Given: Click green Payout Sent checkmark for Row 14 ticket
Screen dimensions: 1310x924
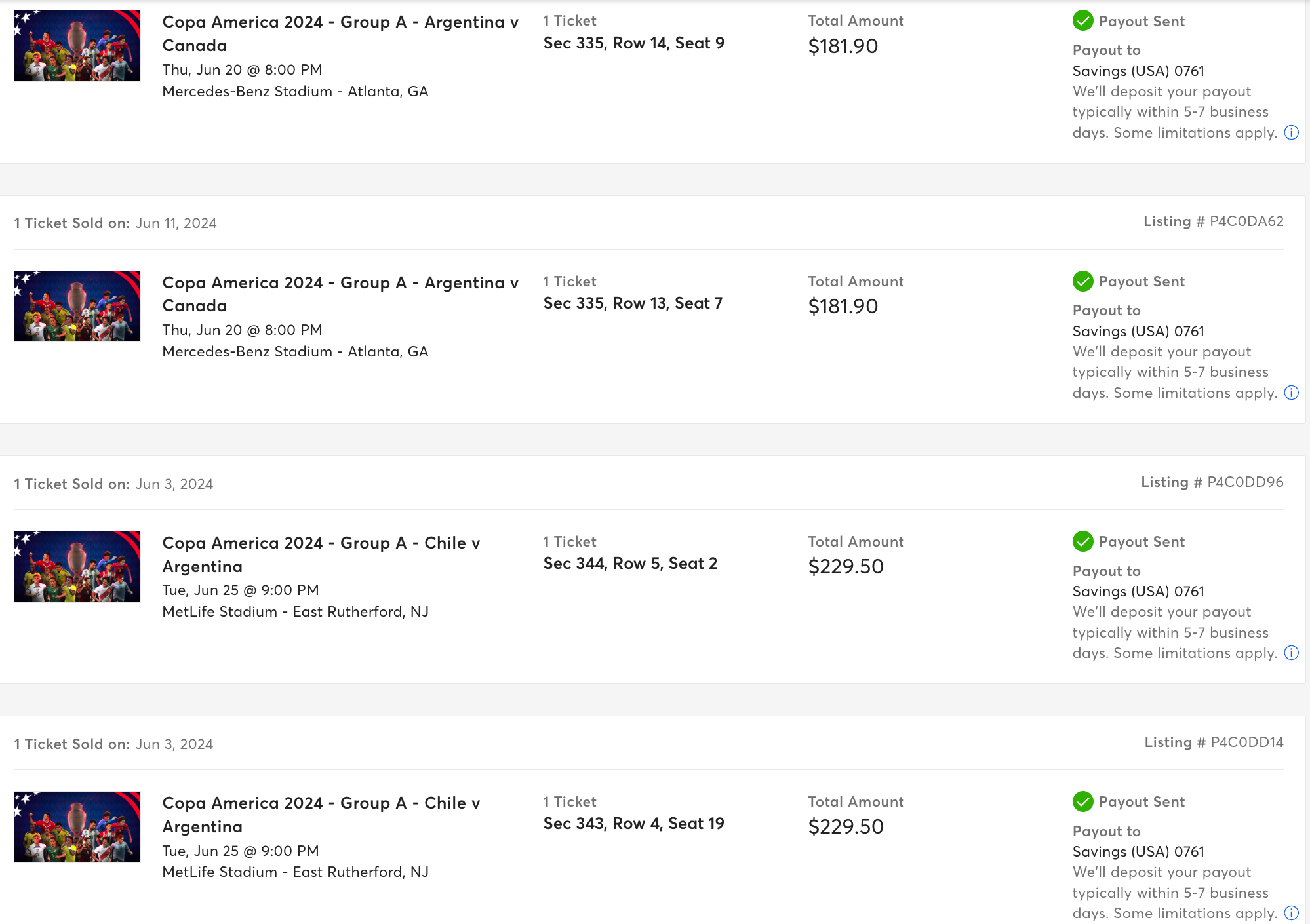Looking at the screenshot, I should click(1082, 21).
